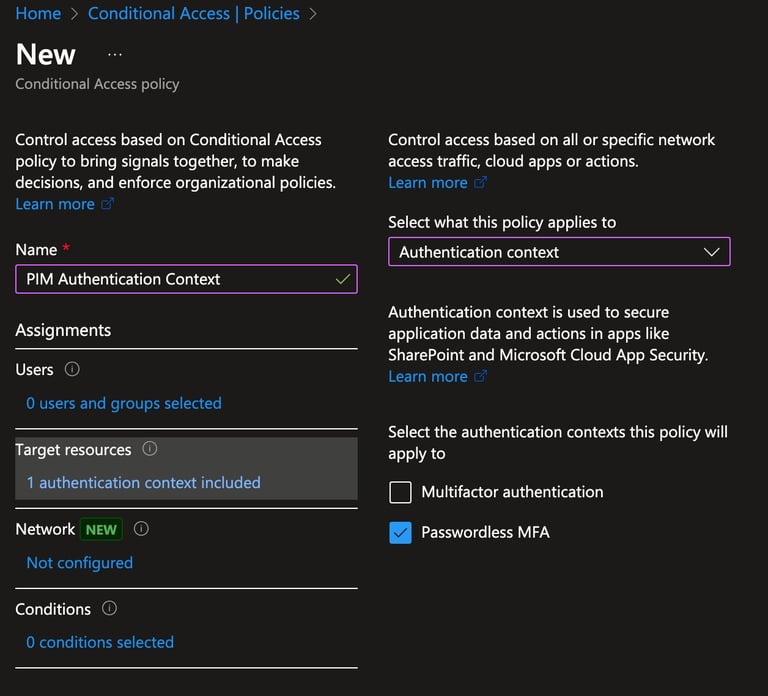This screenshot has width=768, height=696.
Task: Go to Home breadcrumb
Action: 38,14
